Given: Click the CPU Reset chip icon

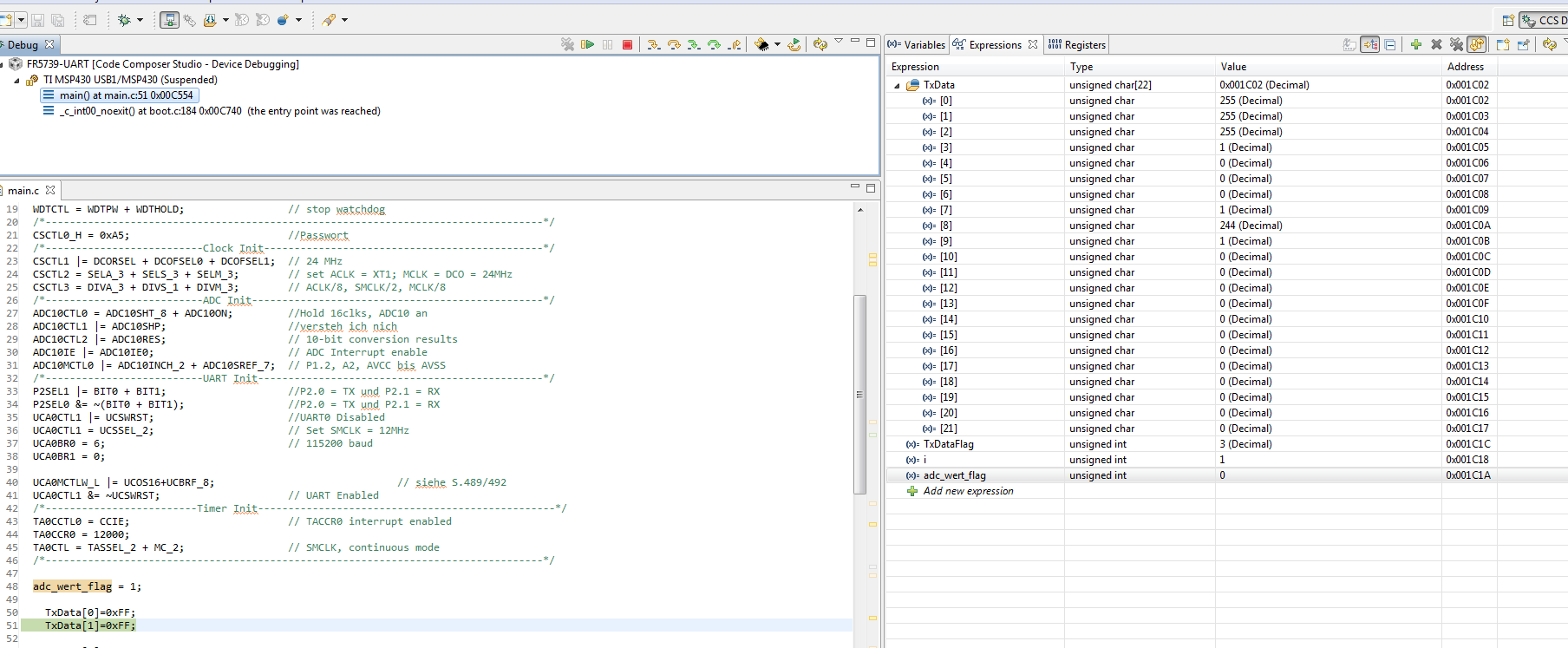Looking at the screenshot, I should click(x=761, y=44).
